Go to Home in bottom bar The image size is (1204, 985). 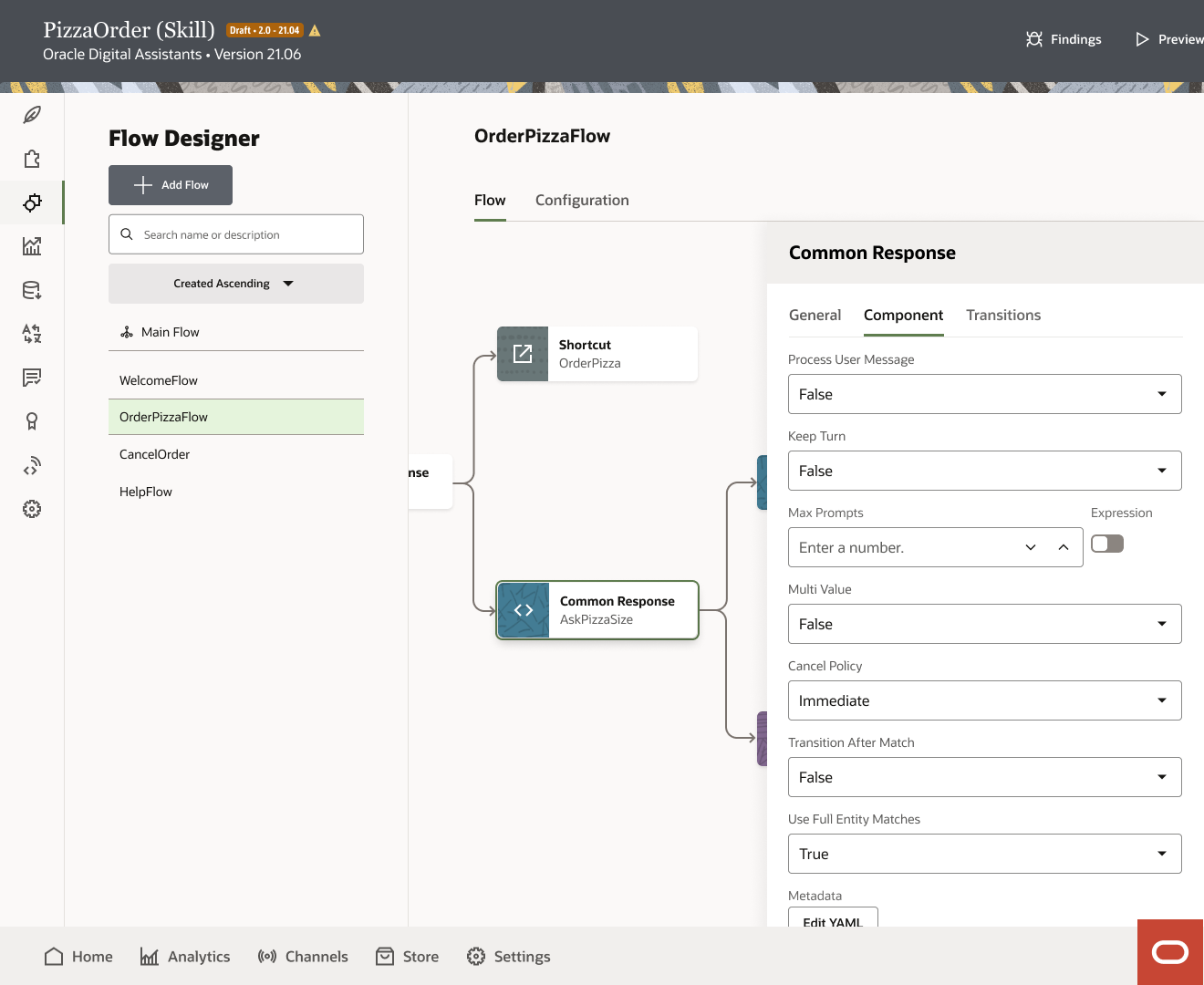coord(78,956)
